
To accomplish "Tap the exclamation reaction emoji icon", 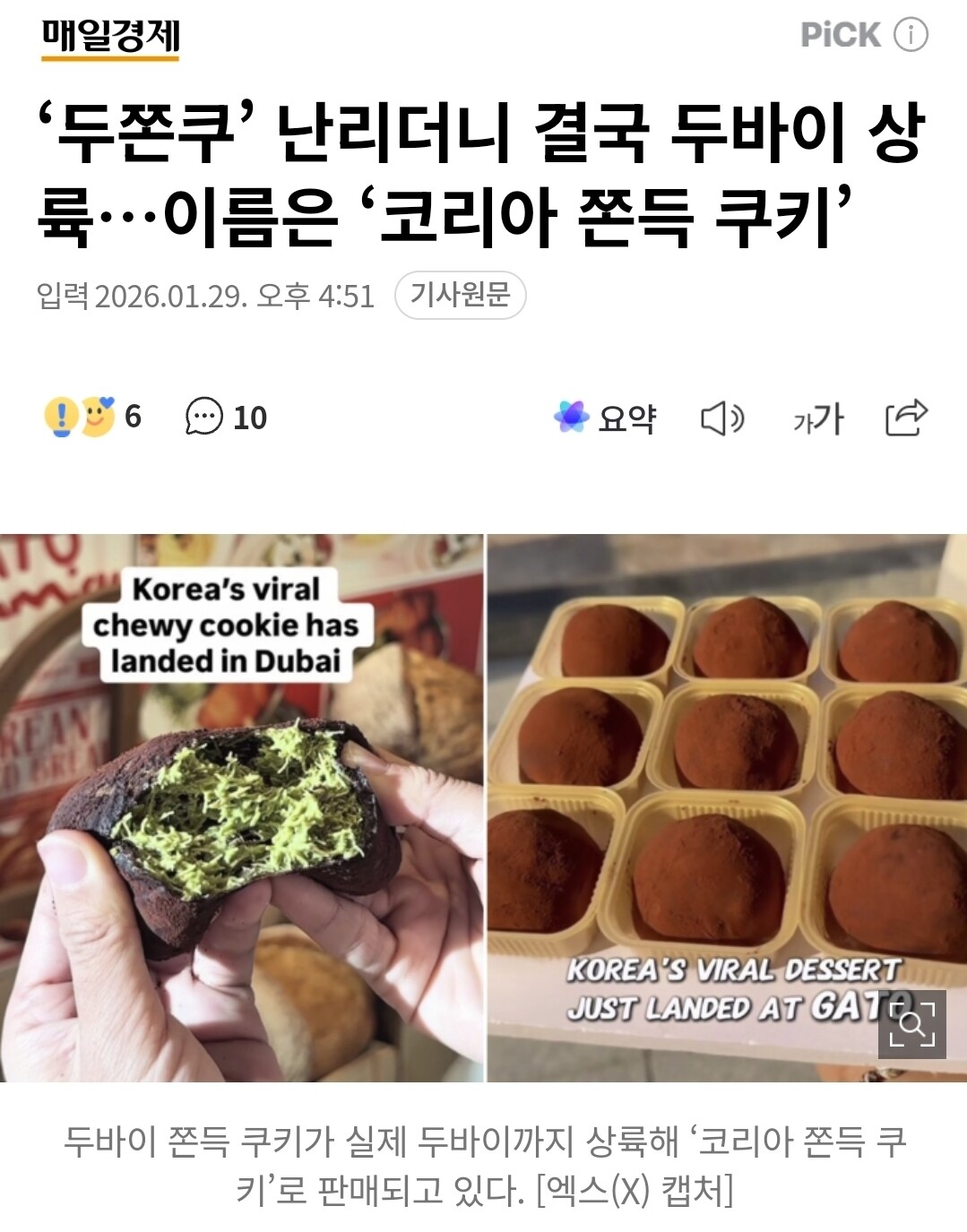I will coord(61,417).
